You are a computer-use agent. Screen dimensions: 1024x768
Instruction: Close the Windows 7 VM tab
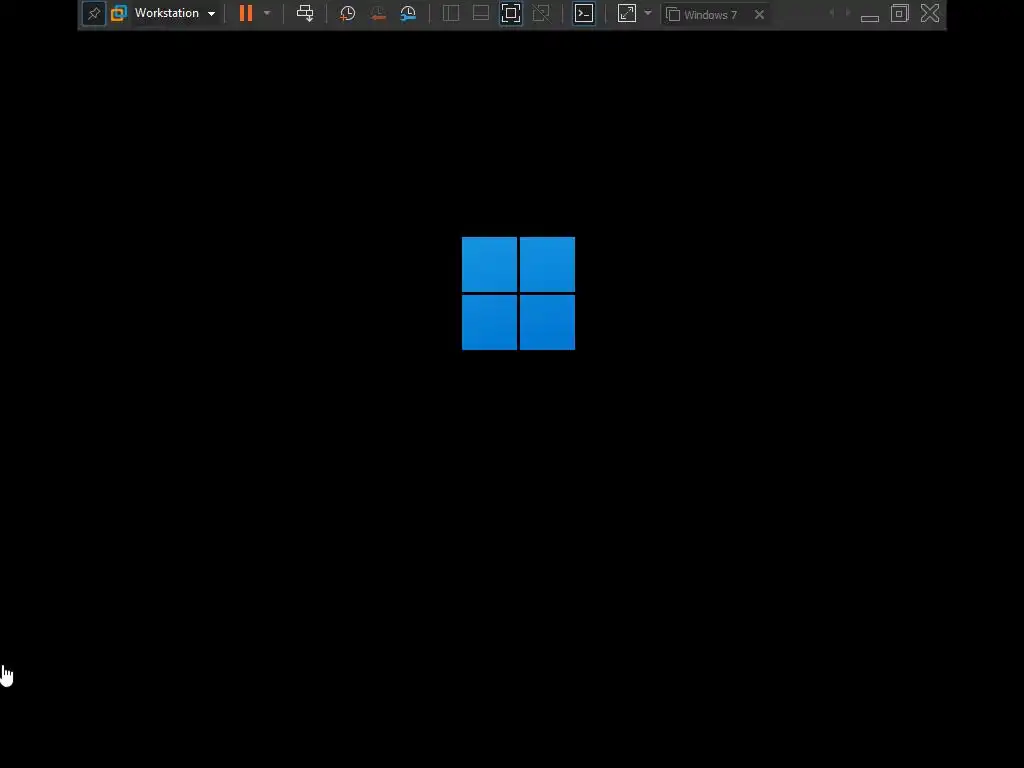coord(760,14)
